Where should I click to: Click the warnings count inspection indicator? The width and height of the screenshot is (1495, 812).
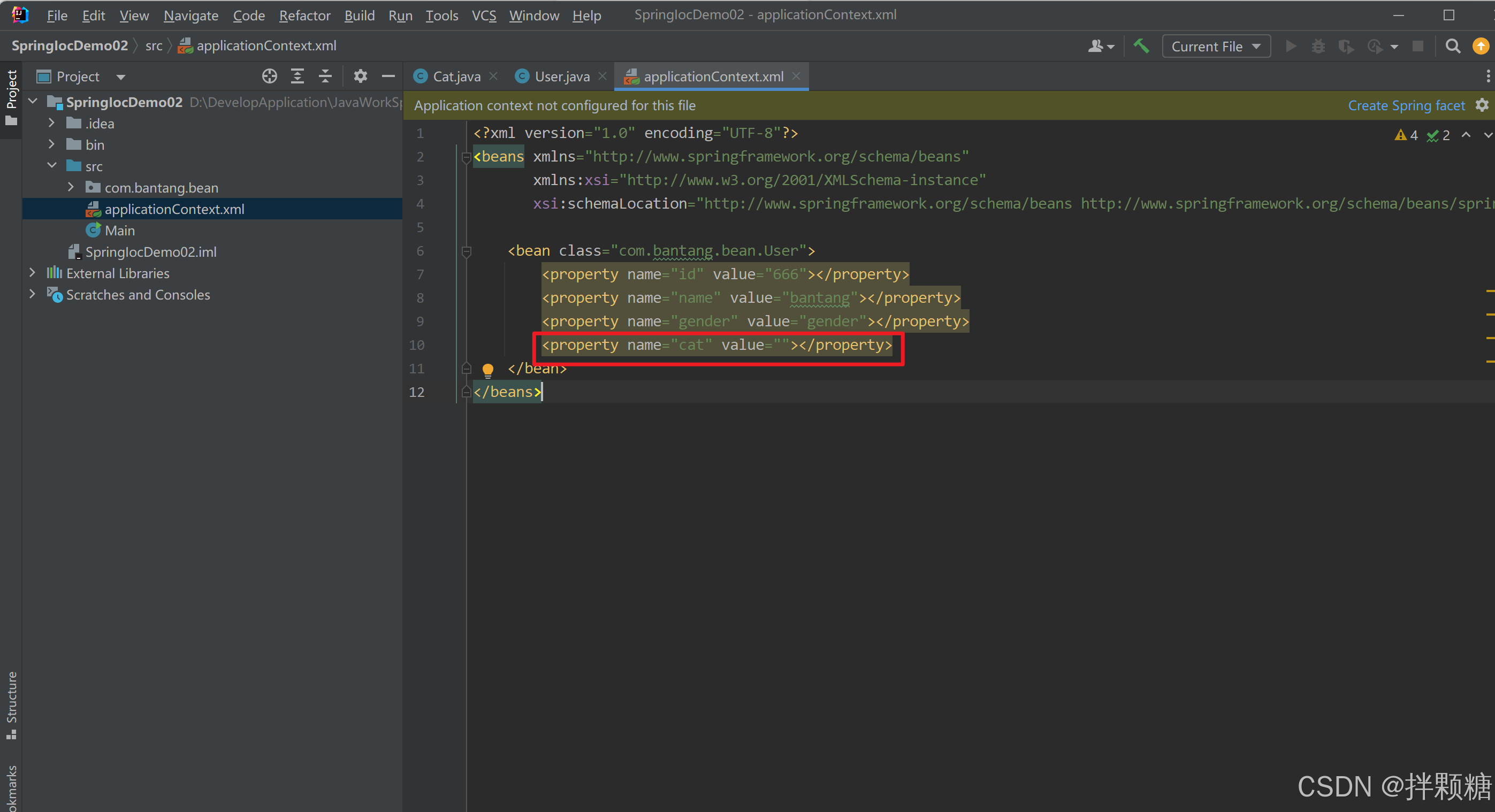tap(1407, 135)
